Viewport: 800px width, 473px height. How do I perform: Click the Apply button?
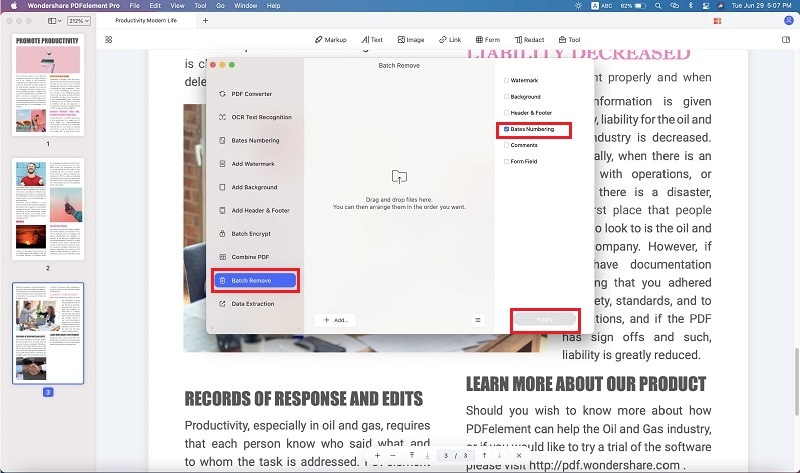point(544,319)
